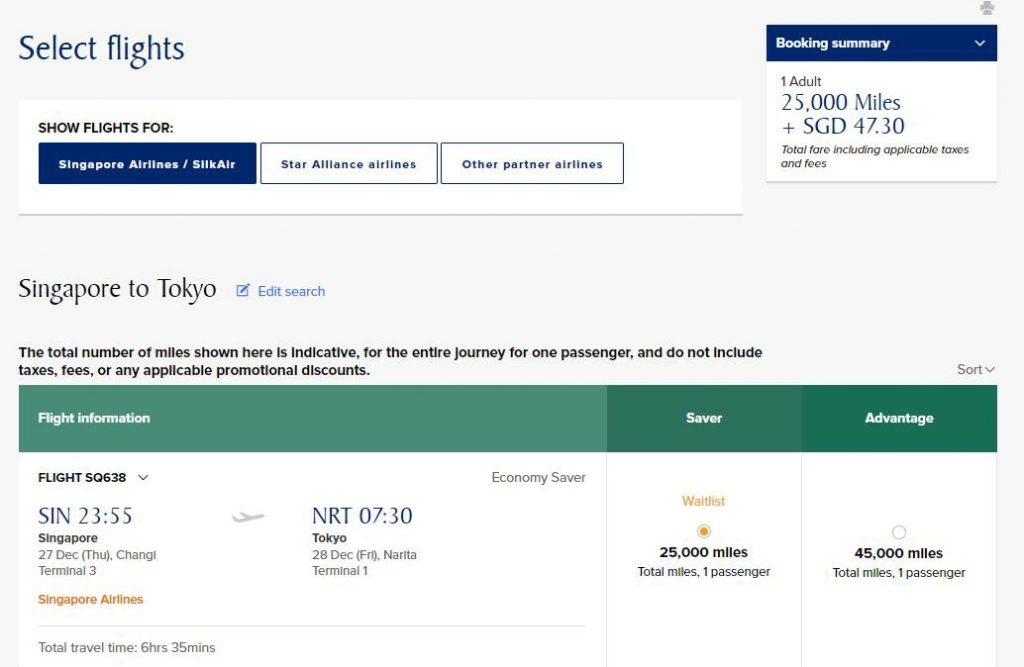Switch to the Star Alliance airlines tab

348,163
